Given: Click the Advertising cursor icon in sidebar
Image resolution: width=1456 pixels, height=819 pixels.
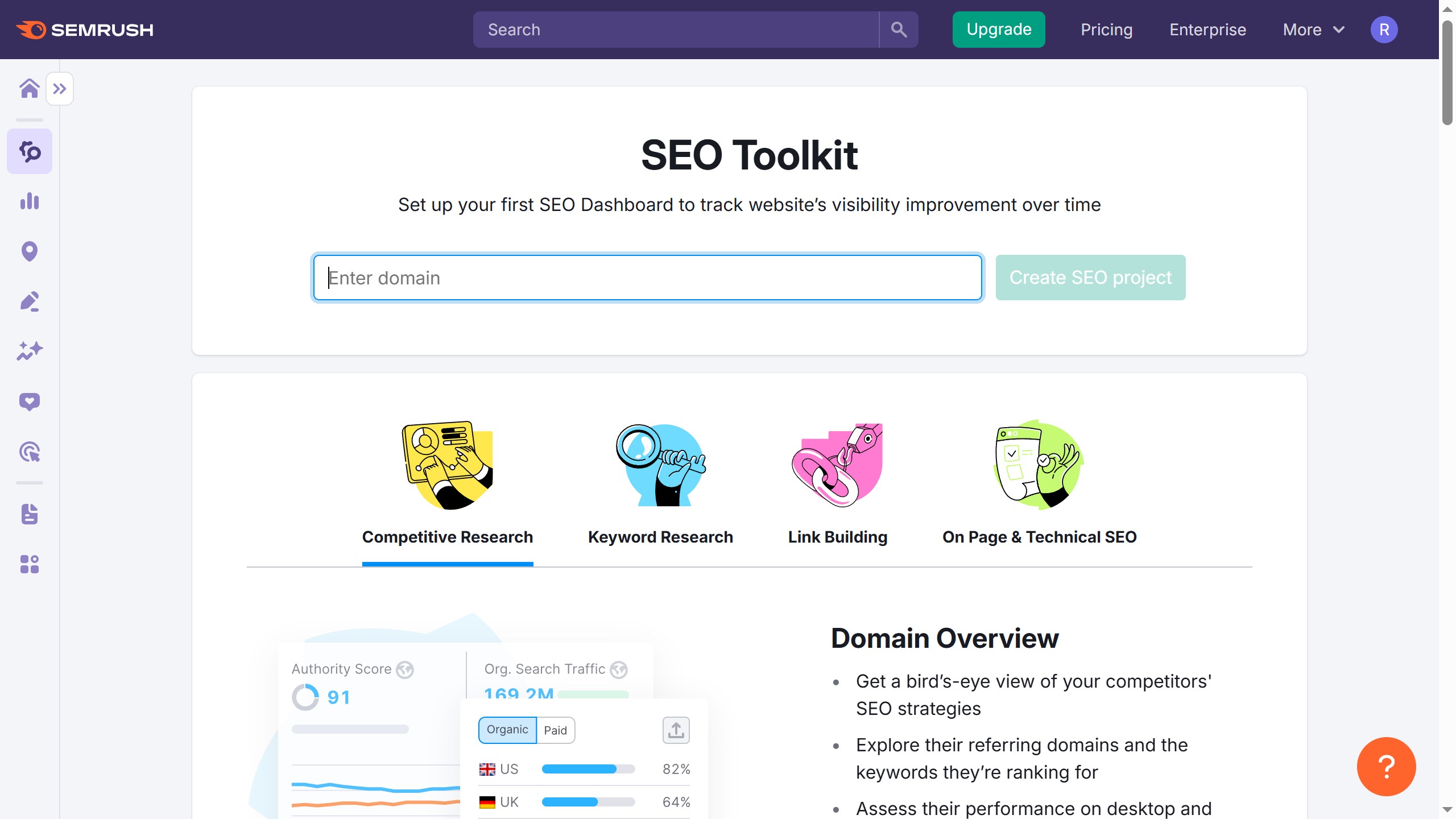Looking at the screenshot, I should pyautogui.click(x=29, y=452).
